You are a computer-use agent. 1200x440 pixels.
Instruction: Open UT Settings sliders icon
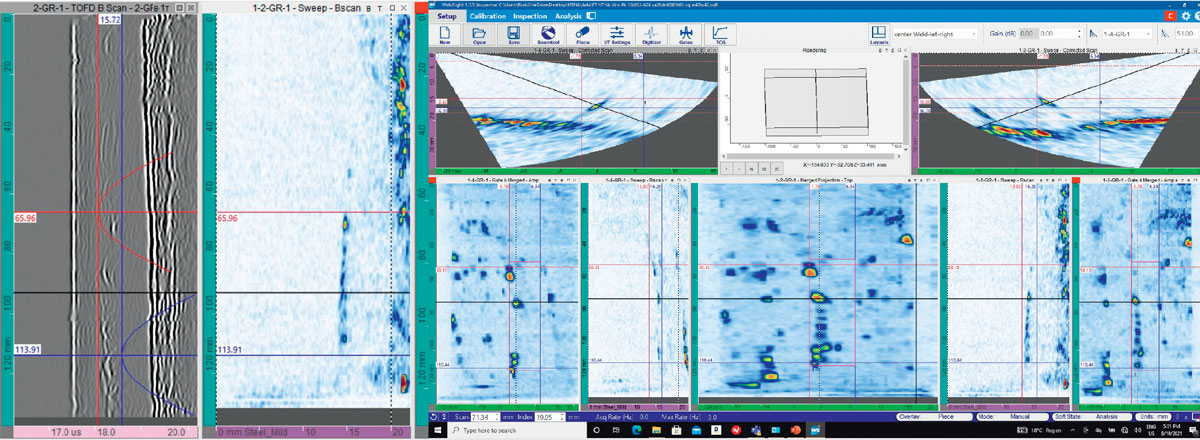coord(617,35)
